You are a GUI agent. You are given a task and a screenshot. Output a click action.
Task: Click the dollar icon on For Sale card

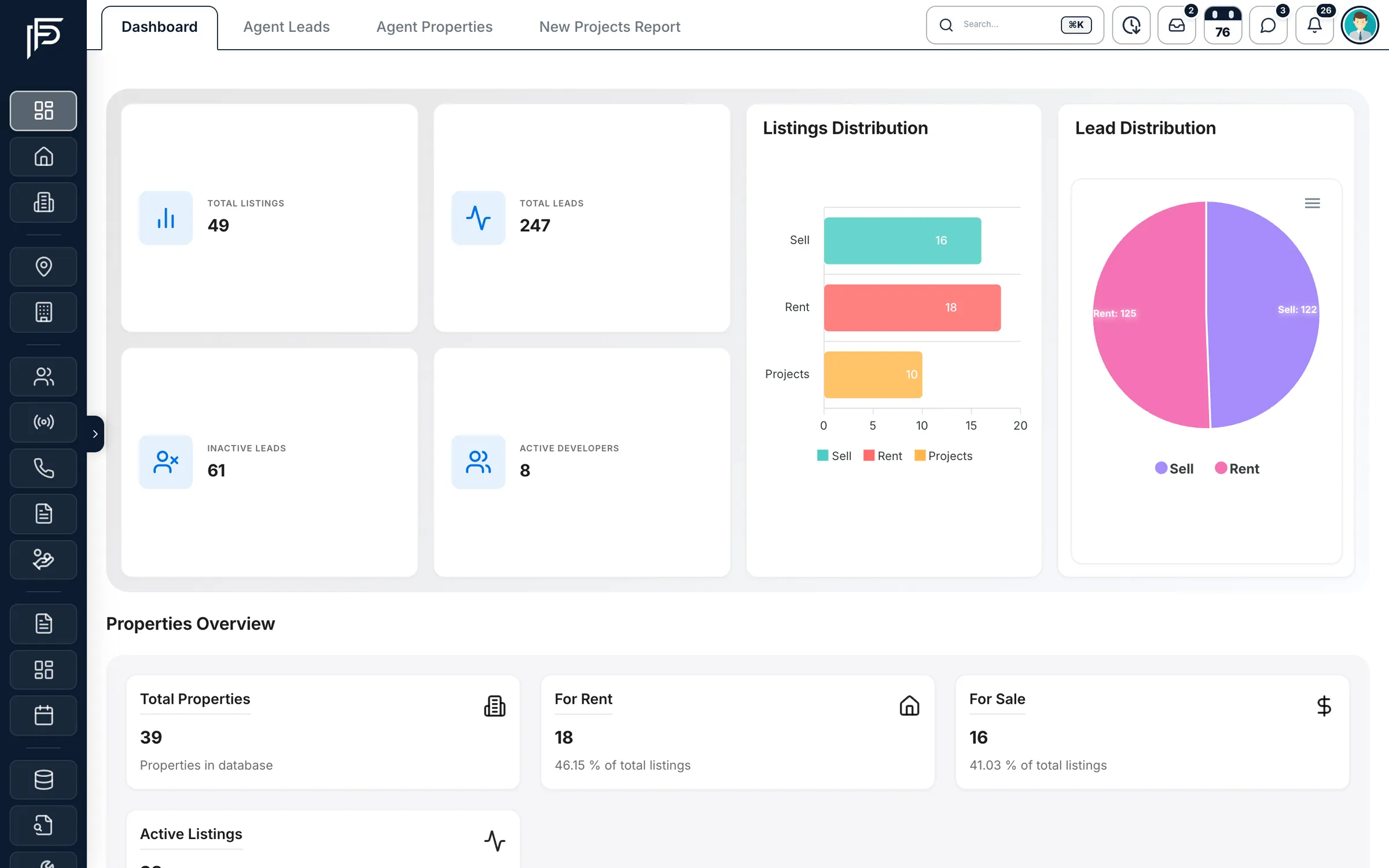pos(1324,706)
